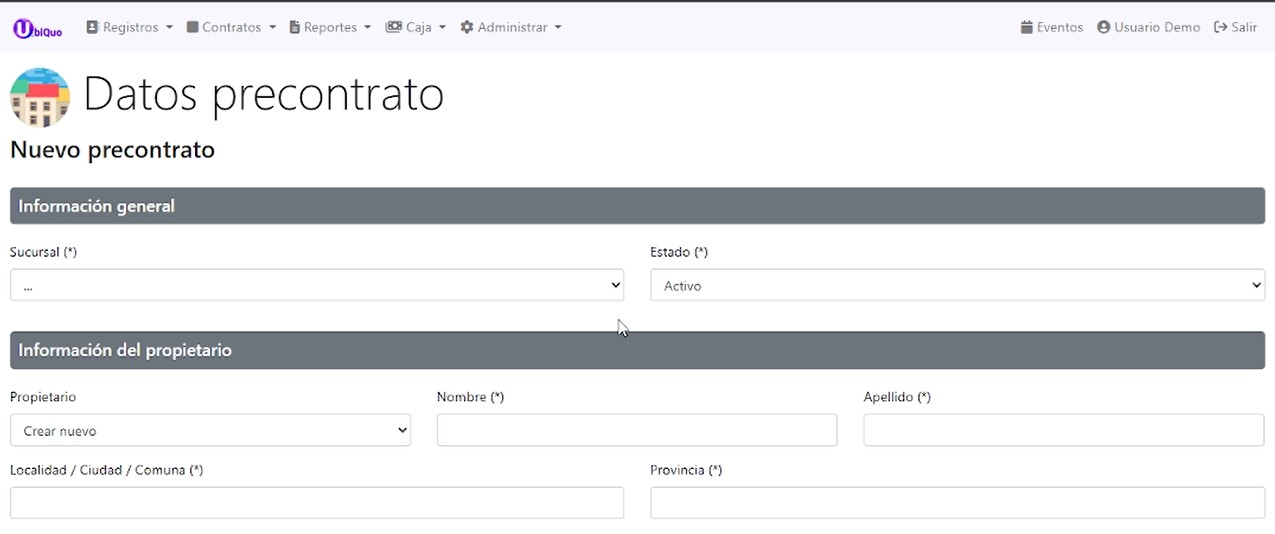This screenshot has width=1275, height=534.
Task: Open the Registros menu
Action: 129,28
